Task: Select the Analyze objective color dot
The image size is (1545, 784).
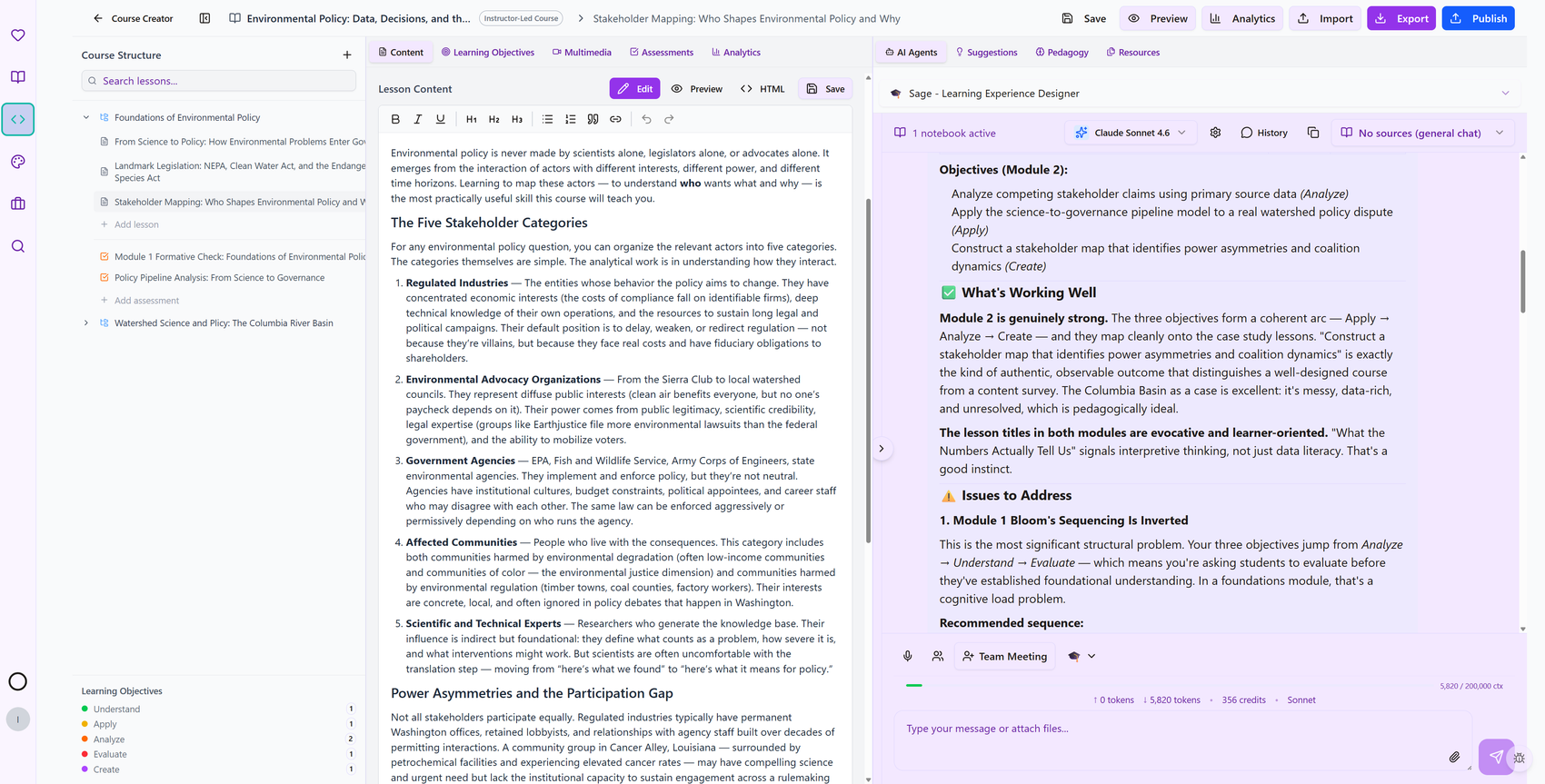Action: tap(85, 739)
